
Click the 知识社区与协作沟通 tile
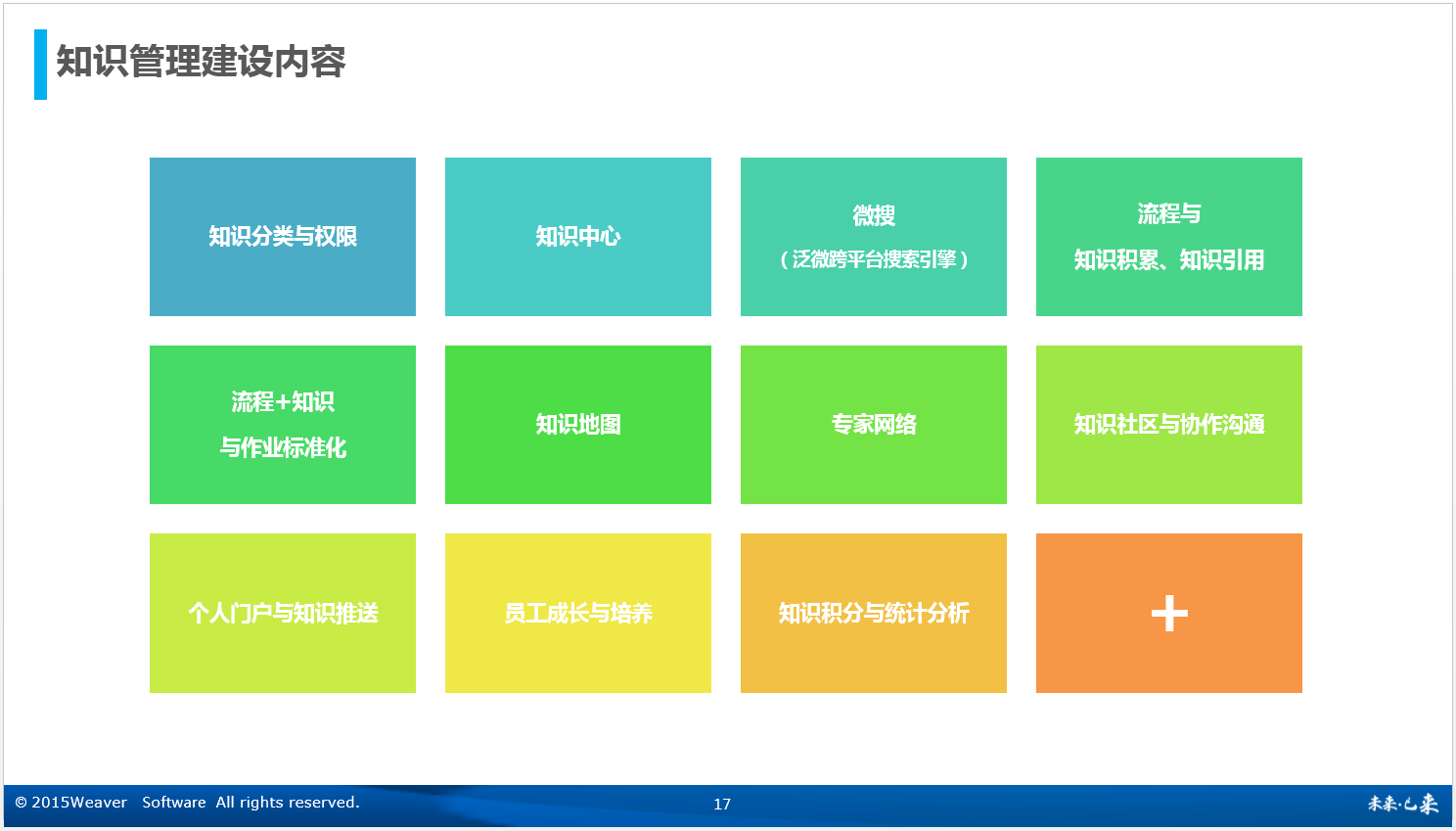tap(1168, 425)
